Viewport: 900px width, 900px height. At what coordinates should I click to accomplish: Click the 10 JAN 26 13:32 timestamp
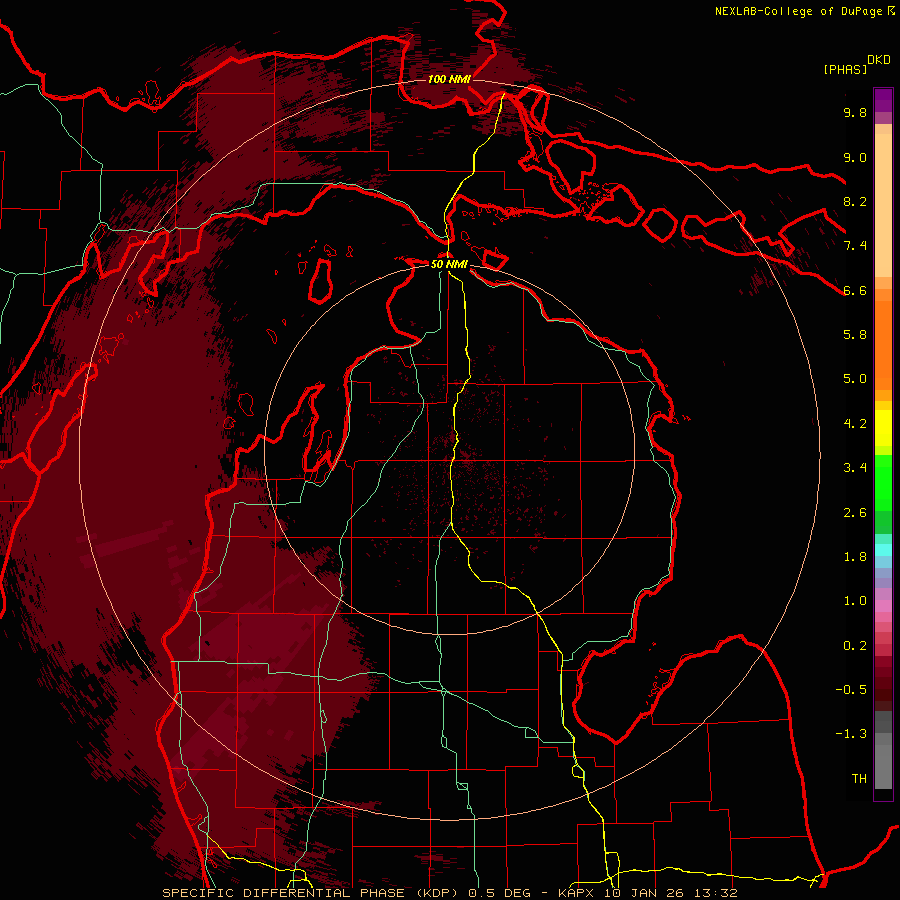[x=670, y=893]
